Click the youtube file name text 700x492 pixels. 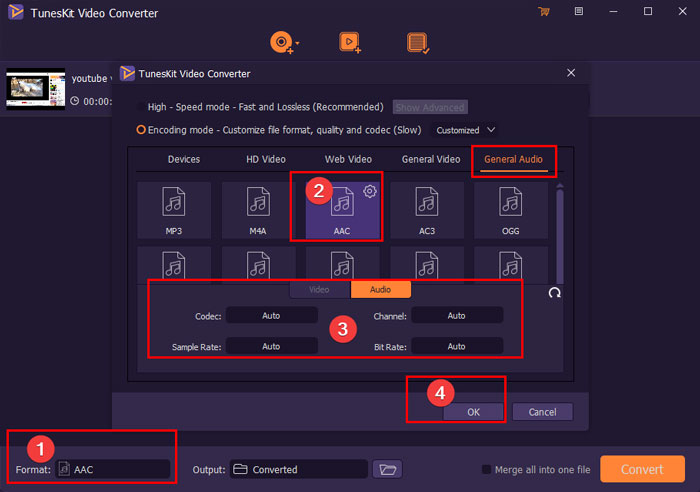pos(90,79)
